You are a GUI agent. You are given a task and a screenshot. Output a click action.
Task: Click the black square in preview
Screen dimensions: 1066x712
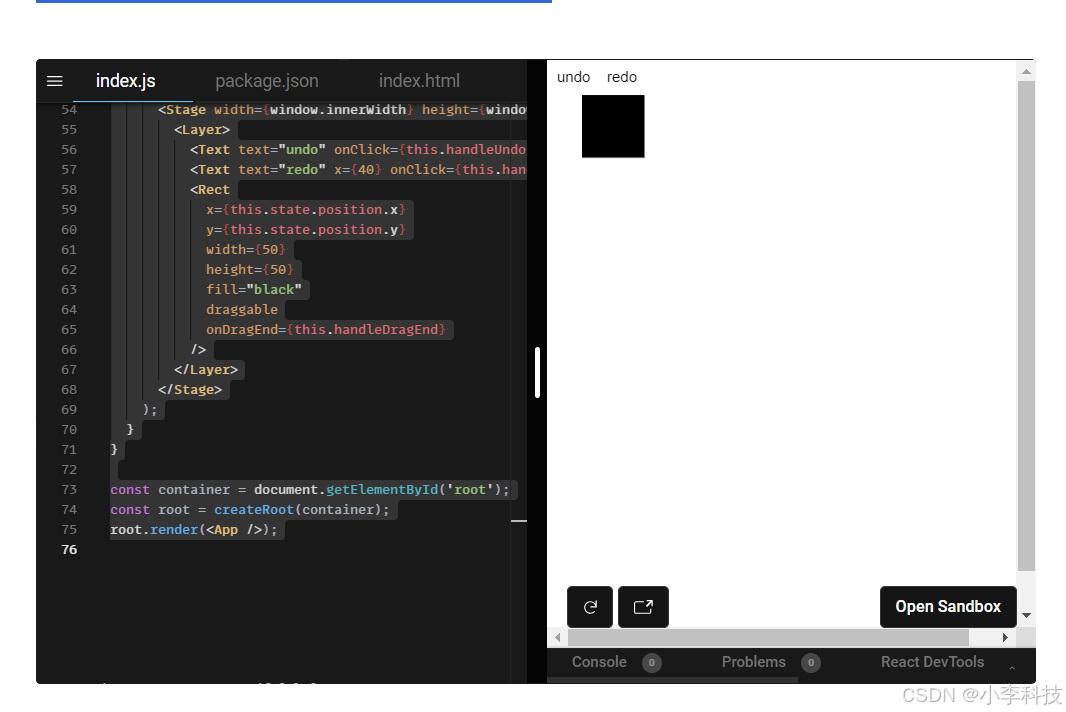(613, 126)
